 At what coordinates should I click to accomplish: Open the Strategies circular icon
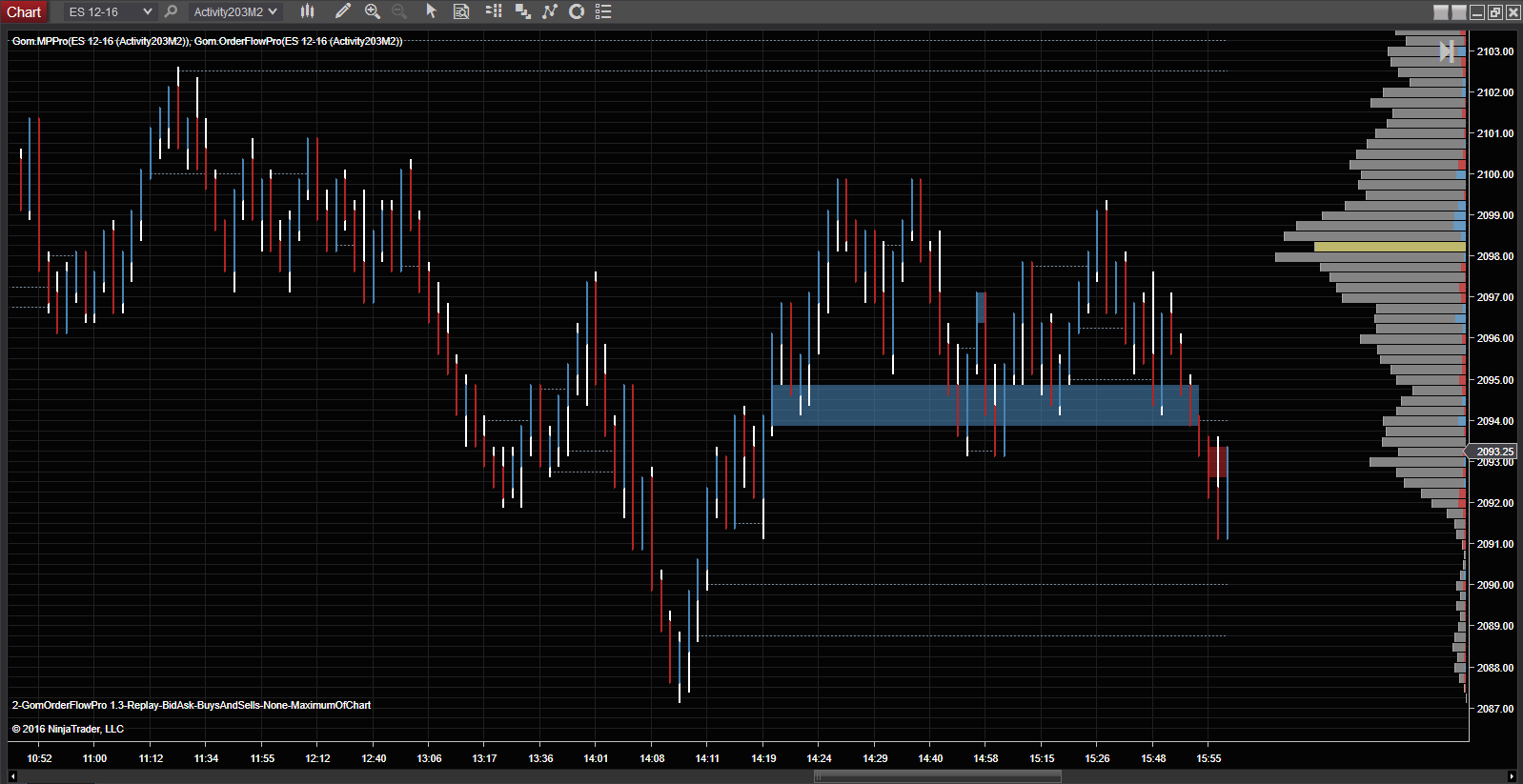point(577,11)
